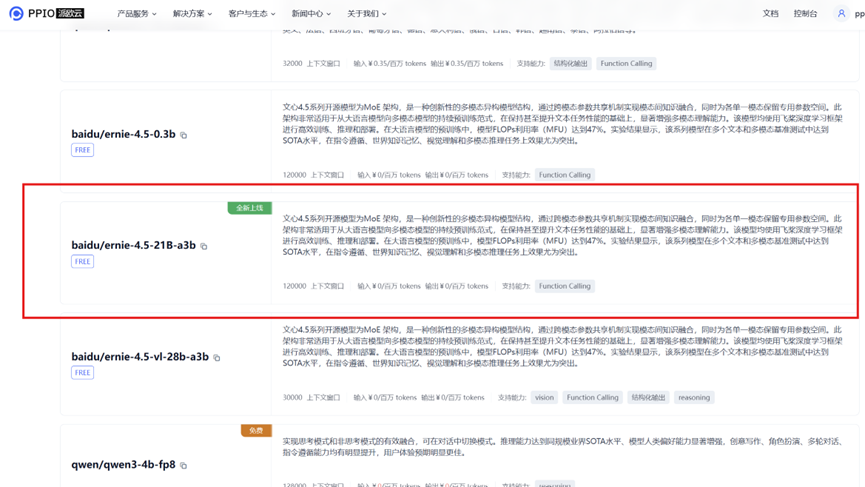
Task: Click the 32000 上下文窗口 text
Action: (311, 63)
